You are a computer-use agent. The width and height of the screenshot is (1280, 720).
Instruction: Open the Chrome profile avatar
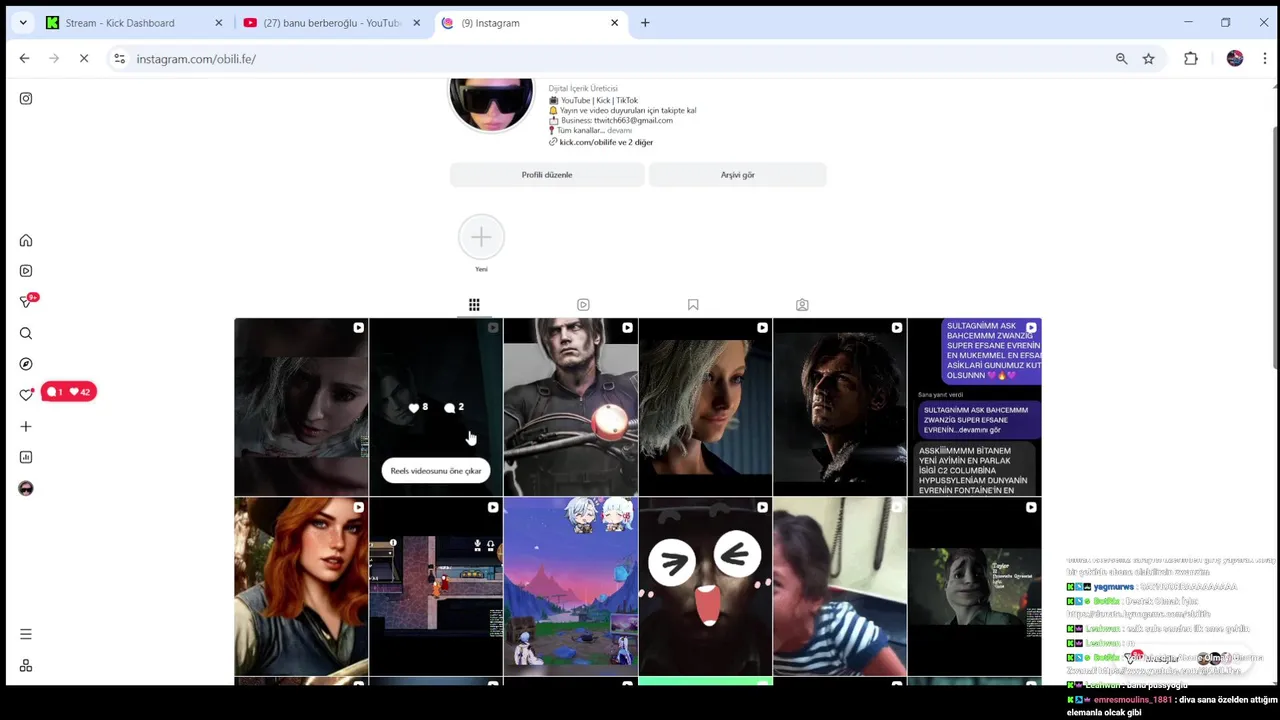(x=1235, y=59)
